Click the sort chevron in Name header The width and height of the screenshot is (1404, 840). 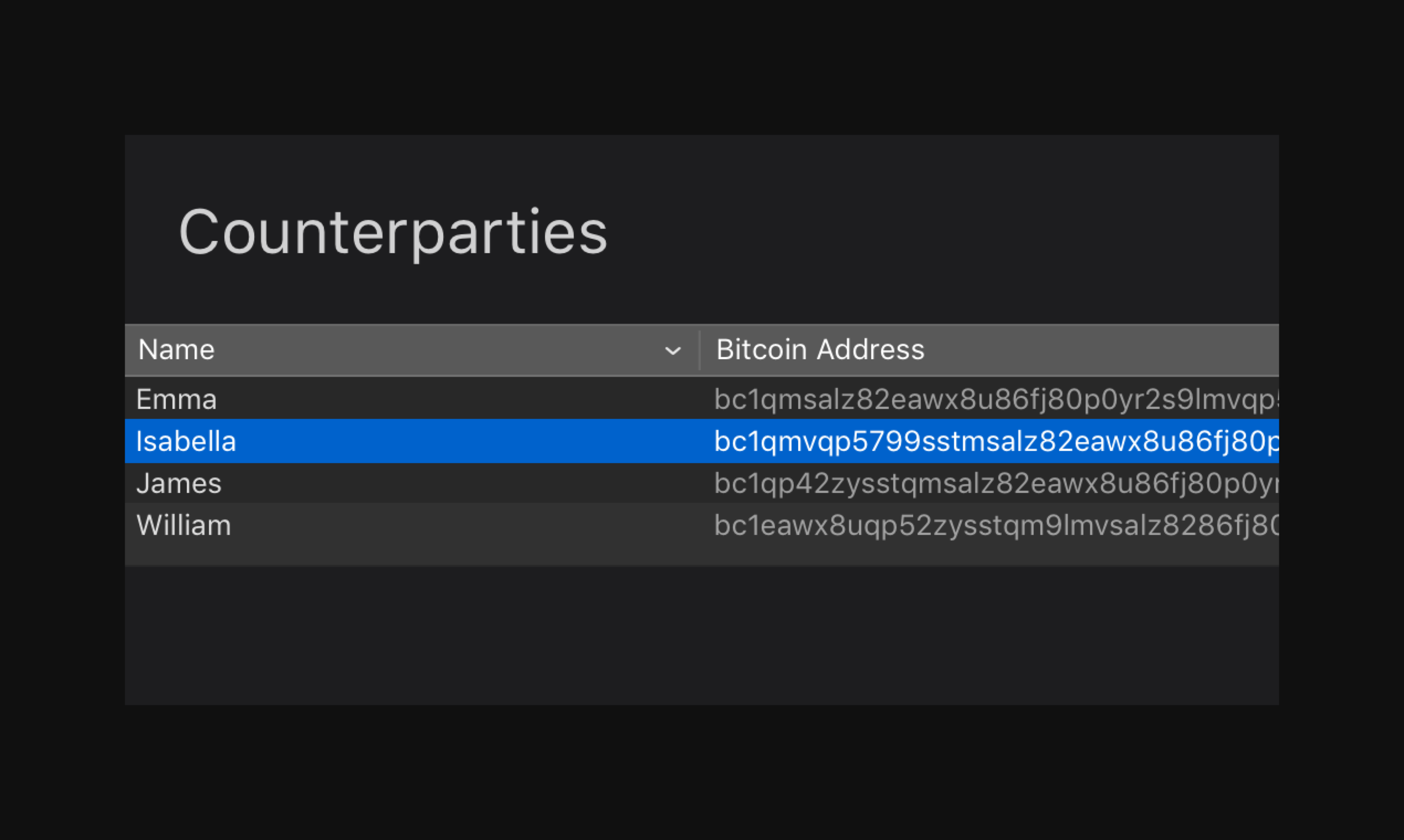(x=673, y=351)
